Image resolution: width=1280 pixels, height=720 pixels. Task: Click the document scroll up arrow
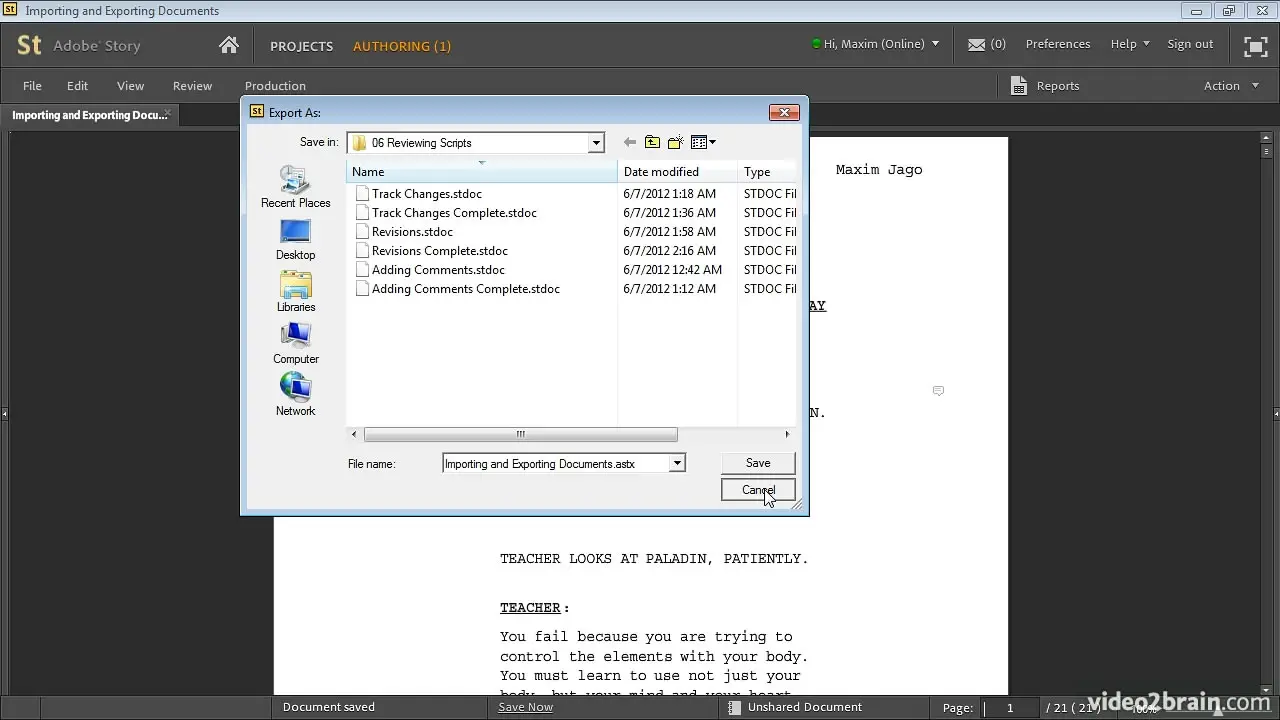1266,140
